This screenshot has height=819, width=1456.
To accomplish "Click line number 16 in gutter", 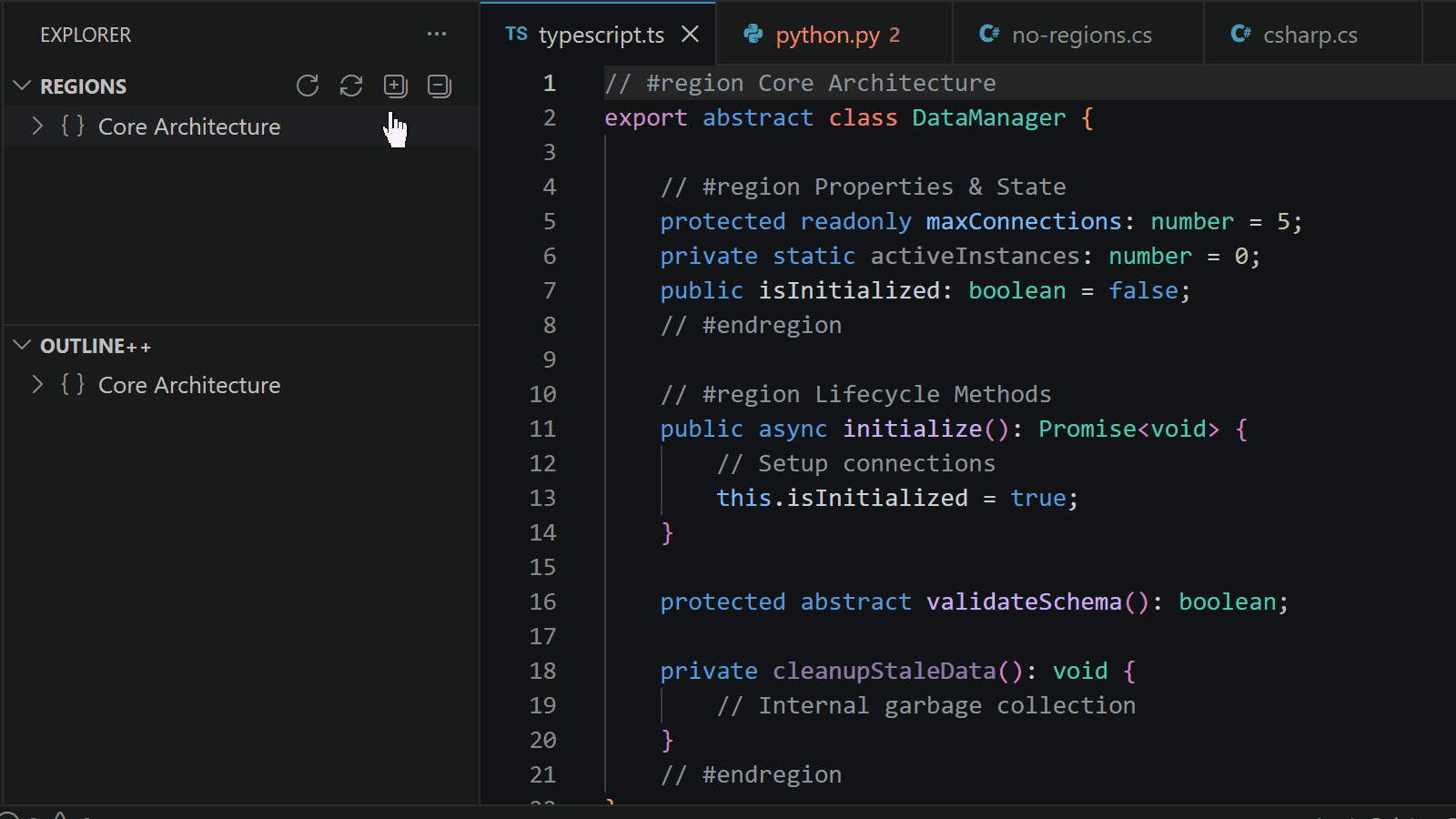I will click(x=543, y=602).
